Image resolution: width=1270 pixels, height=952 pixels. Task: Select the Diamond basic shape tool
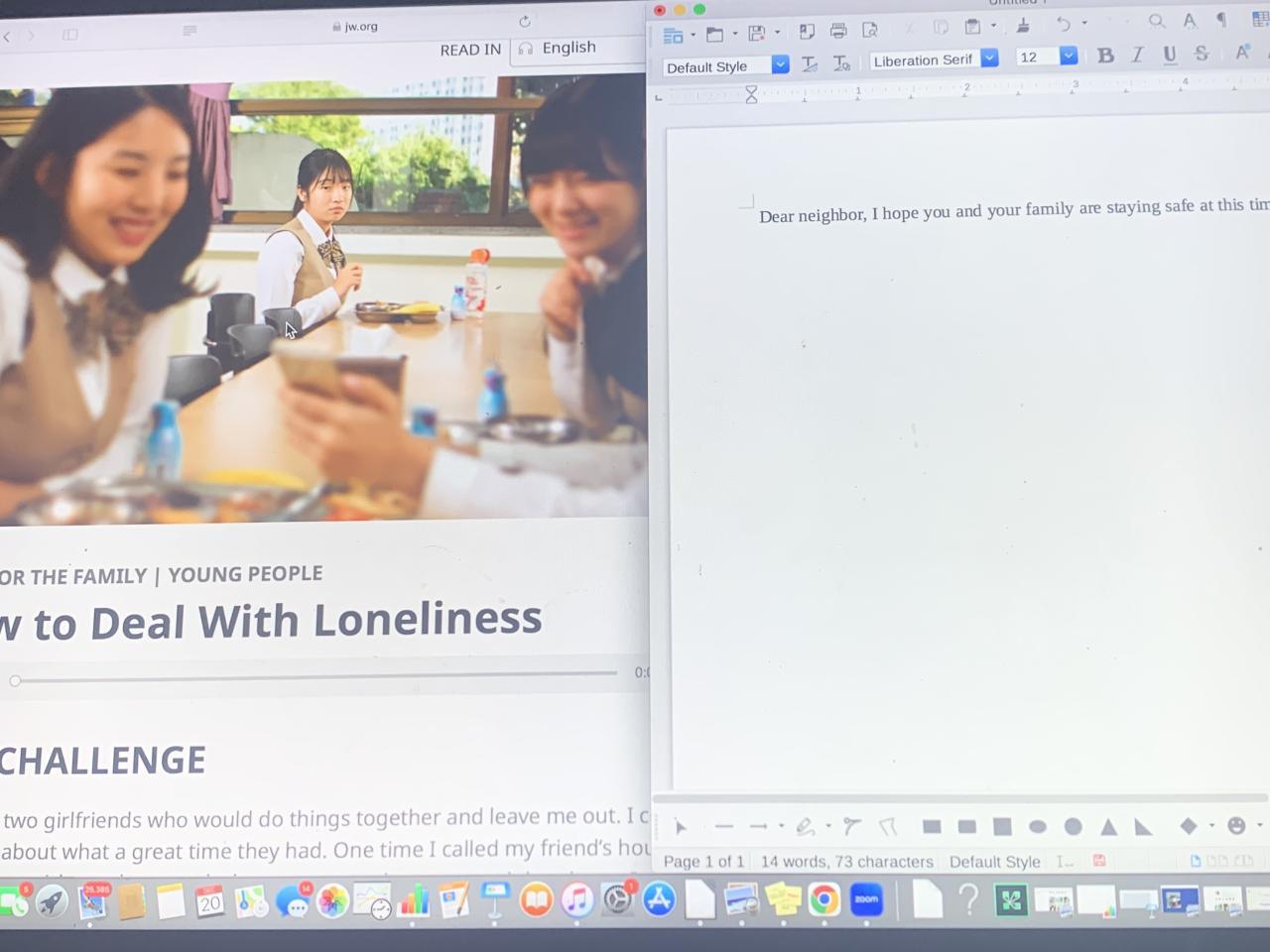(x=1189, y=825)
